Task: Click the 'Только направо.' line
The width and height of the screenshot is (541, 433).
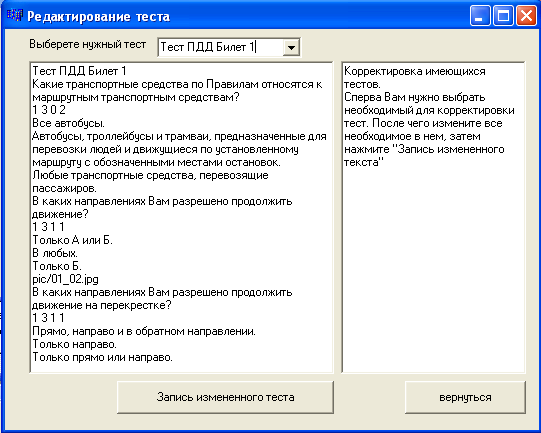Action: pyautogui.click(x=75, y=344)
